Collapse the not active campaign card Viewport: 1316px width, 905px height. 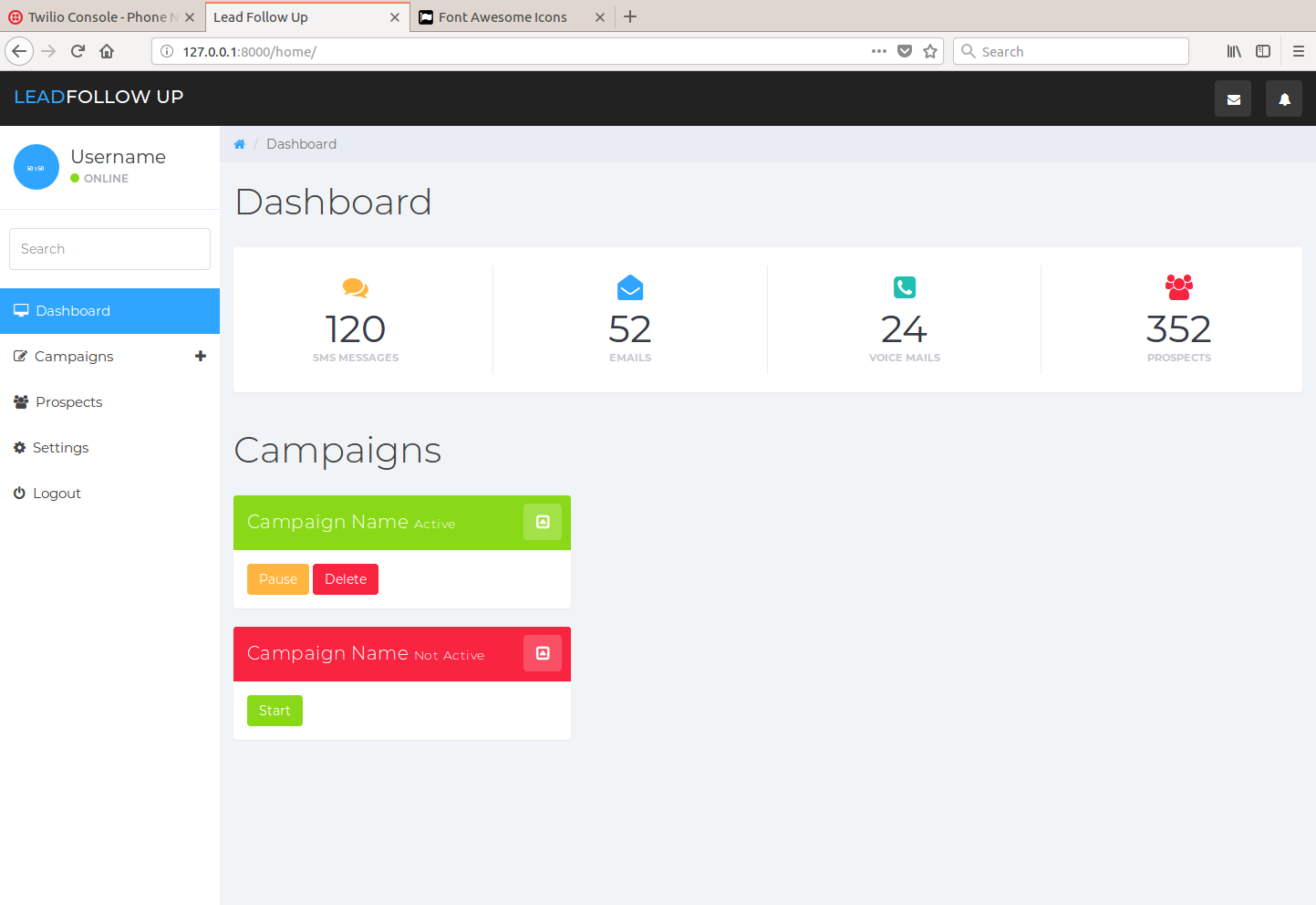click(x=543, y=653)
